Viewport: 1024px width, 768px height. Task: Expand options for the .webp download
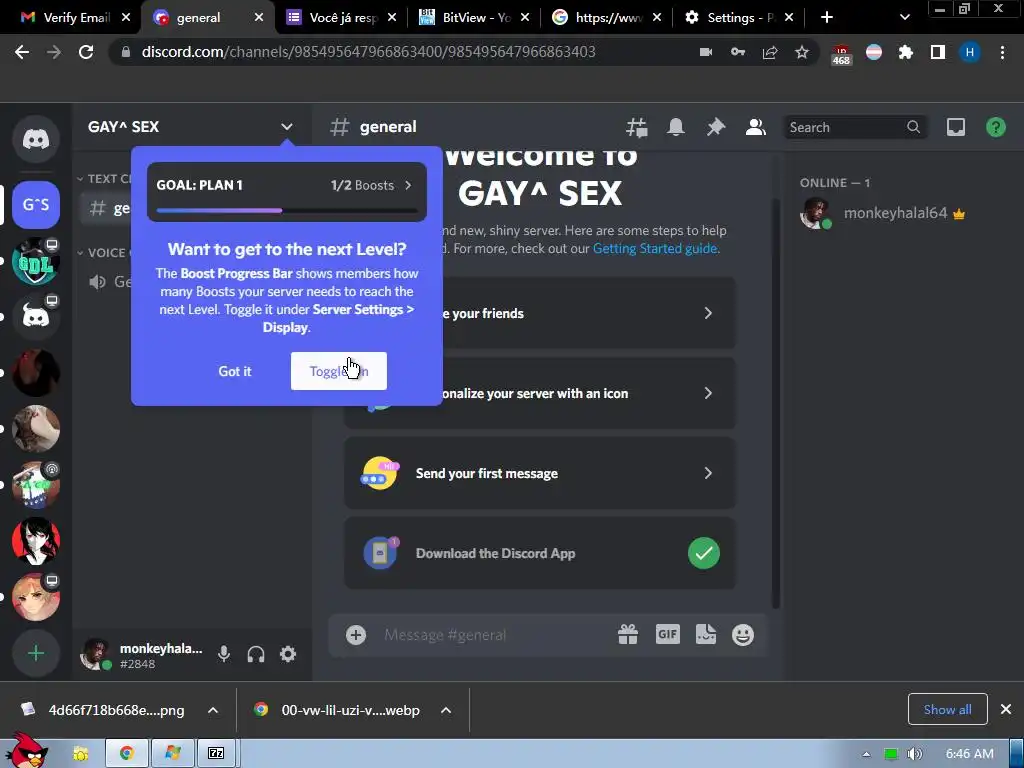[x=446, y=710]
